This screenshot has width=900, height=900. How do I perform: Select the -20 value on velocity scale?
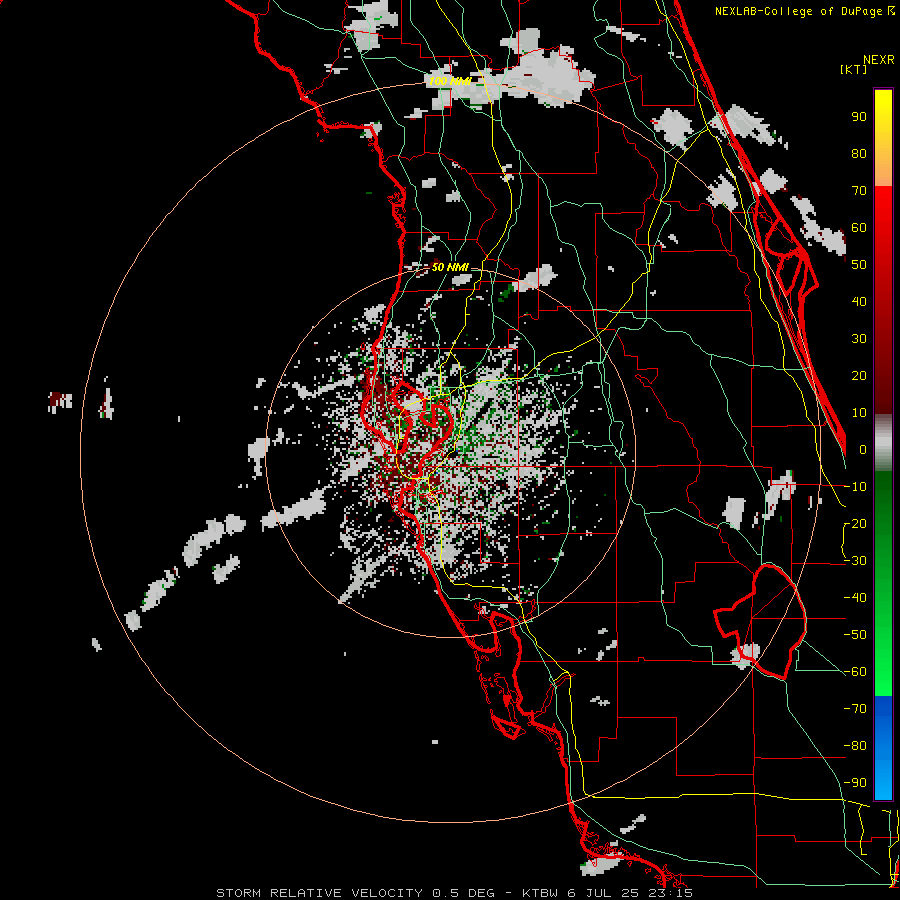pos(855,524)
